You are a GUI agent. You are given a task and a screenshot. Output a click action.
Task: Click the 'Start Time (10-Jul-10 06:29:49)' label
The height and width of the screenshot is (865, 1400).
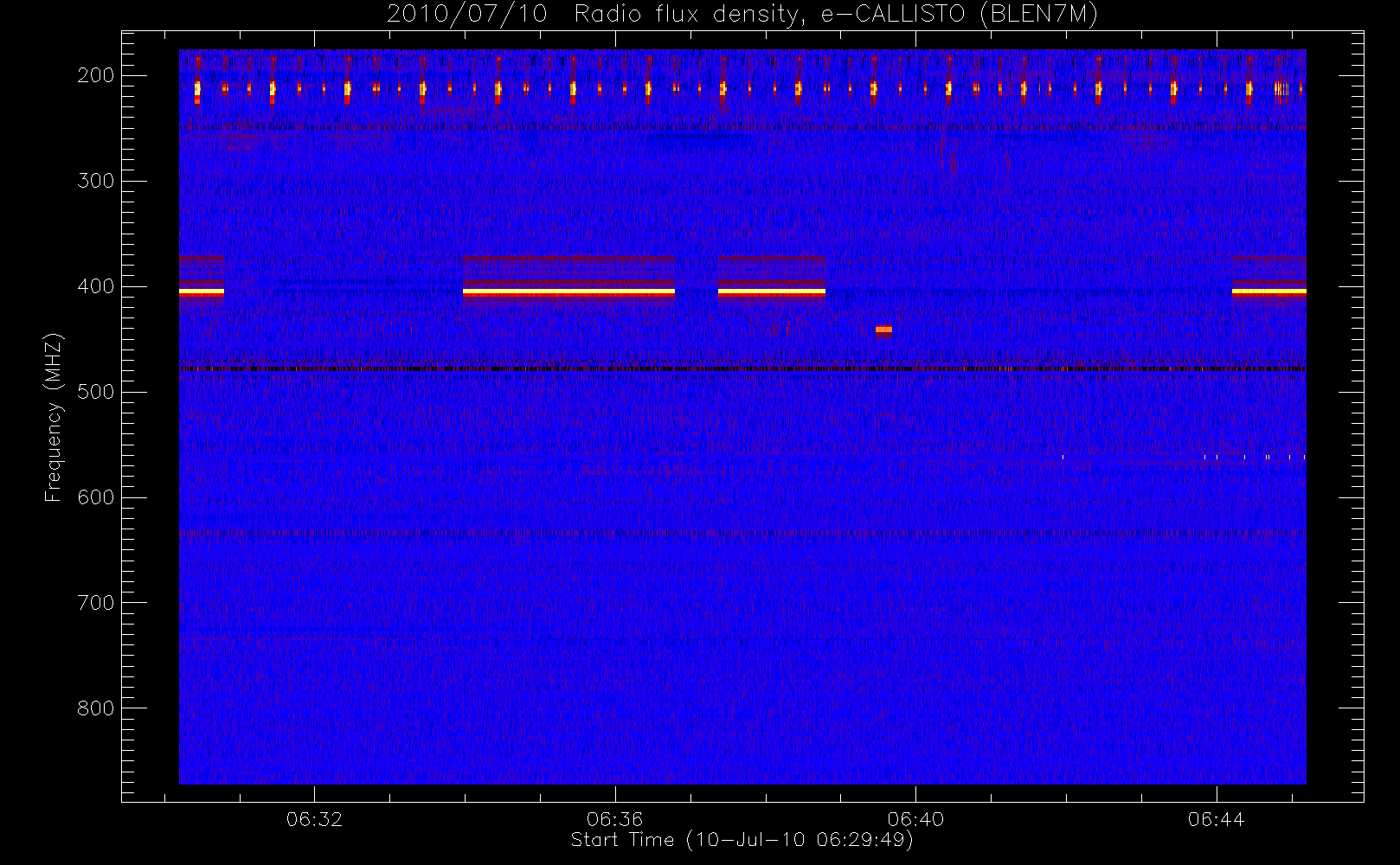click(x=742, y=840)
